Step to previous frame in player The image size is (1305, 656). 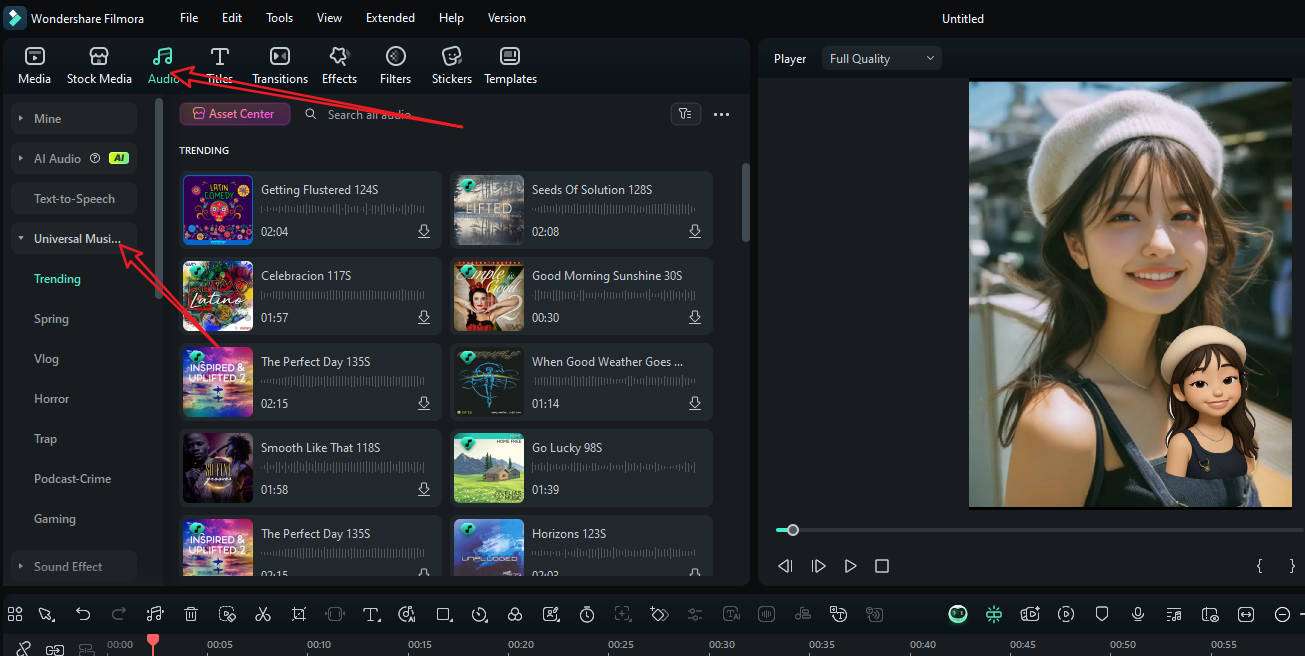[x=785, y=566]
